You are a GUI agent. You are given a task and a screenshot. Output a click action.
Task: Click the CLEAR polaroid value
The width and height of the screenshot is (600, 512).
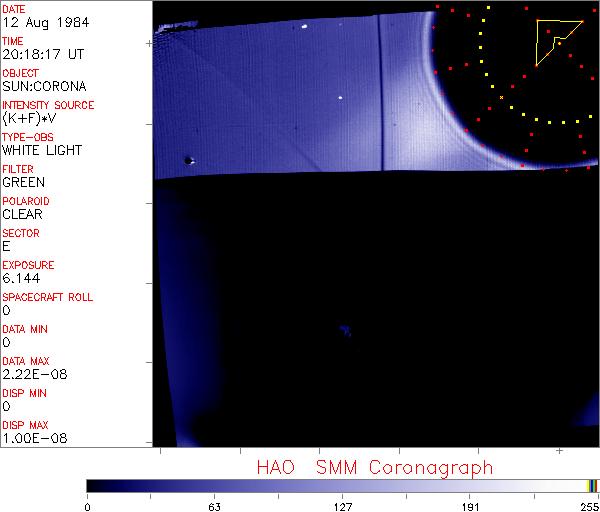[x=22, y=214]
